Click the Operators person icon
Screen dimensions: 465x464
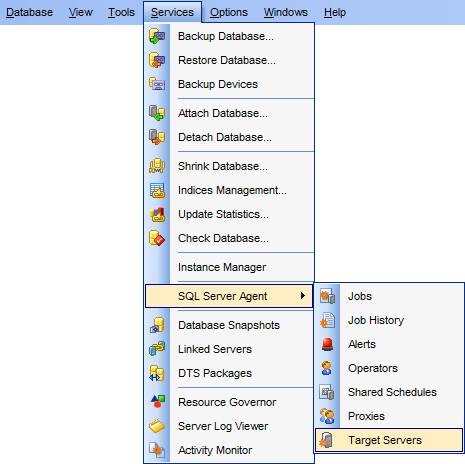pos(327,368)
